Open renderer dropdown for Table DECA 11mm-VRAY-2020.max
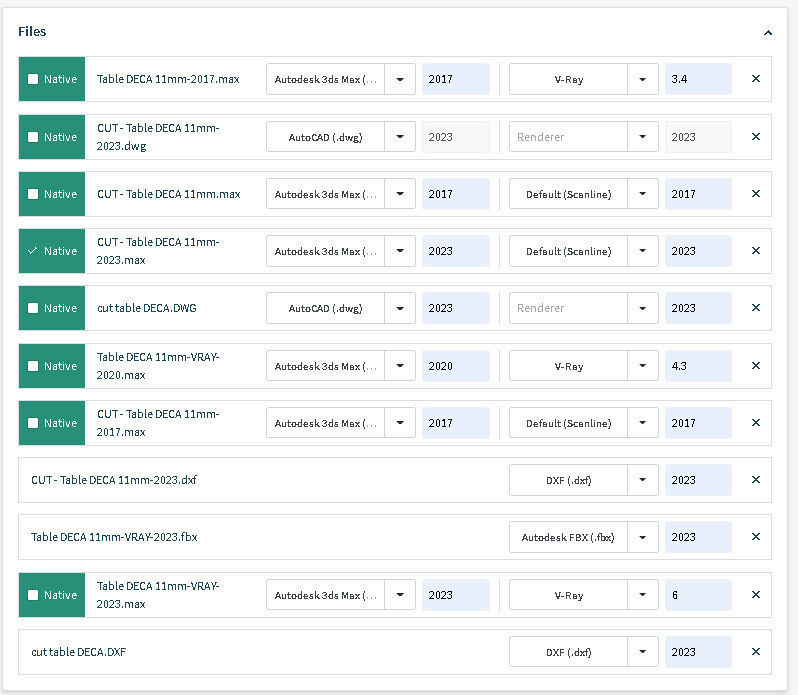This screenshot has height=695, width=798. [x=643, y=366]
